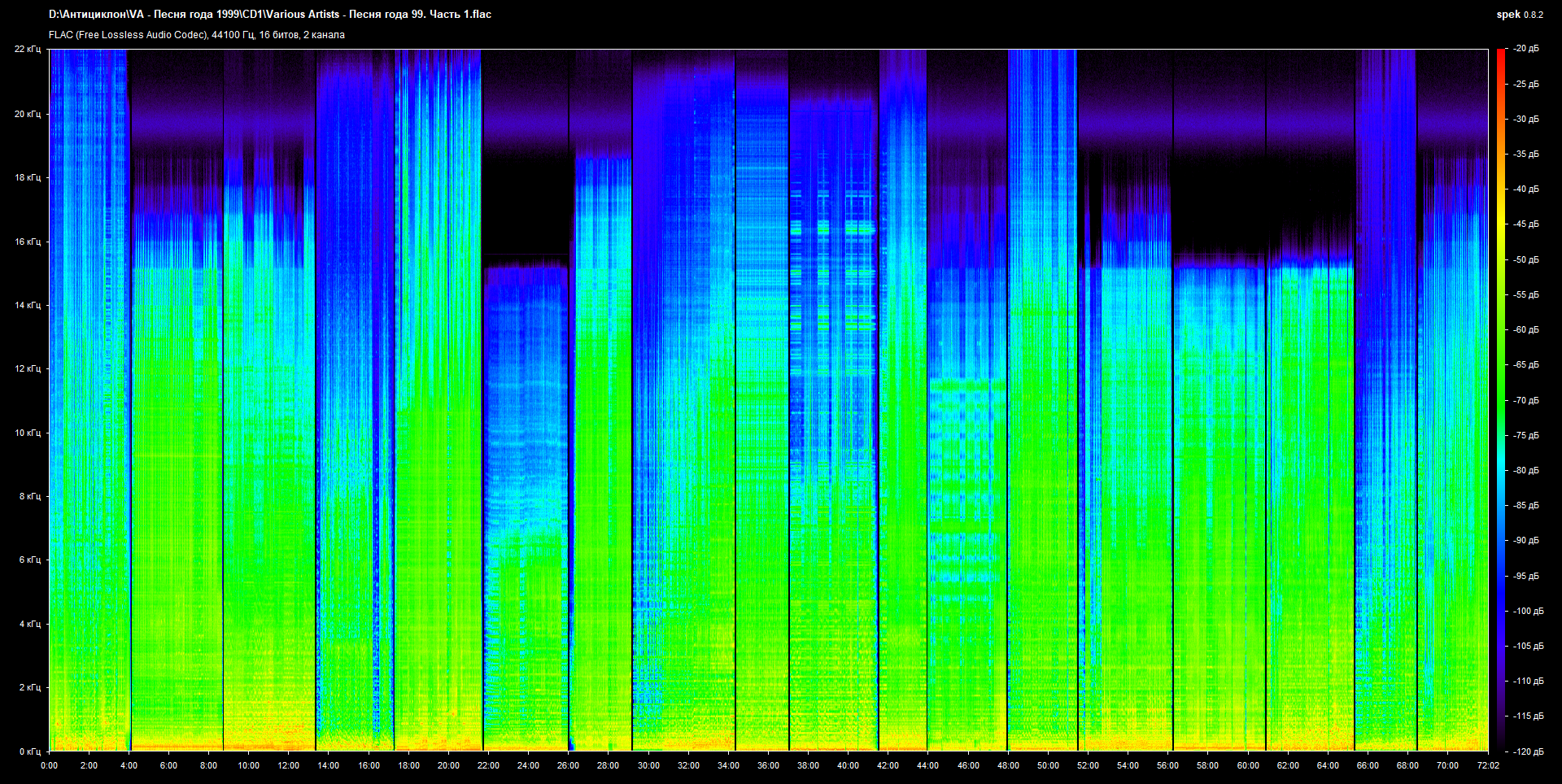Click the -95 дБ scale label
Screen dimensions: 1562x784
[1526, 576]
